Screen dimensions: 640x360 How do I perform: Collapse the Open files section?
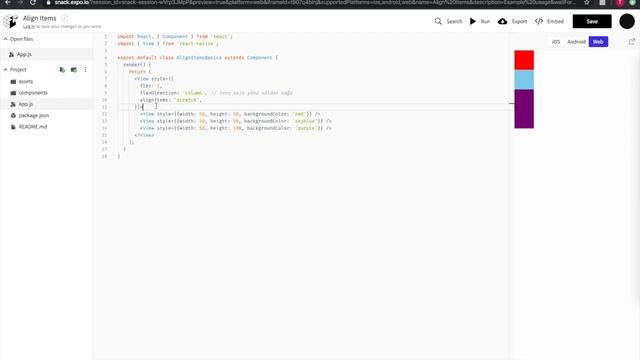[x=5, y=39]
